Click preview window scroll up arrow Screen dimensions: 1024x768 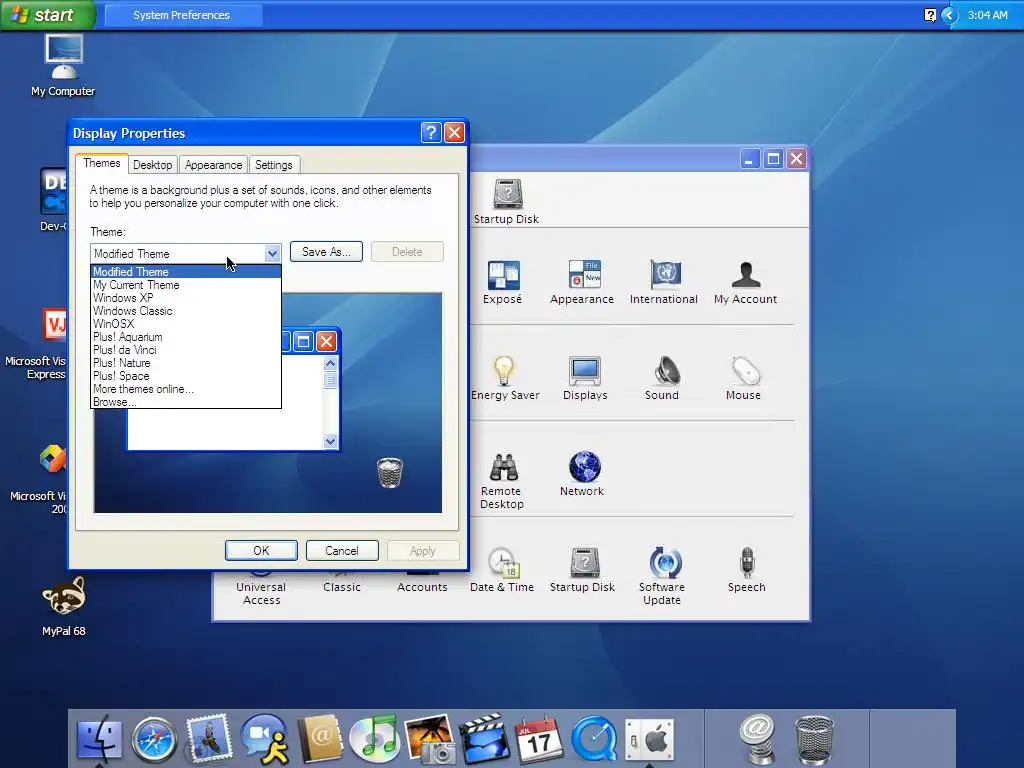click(x=330, y=364)
